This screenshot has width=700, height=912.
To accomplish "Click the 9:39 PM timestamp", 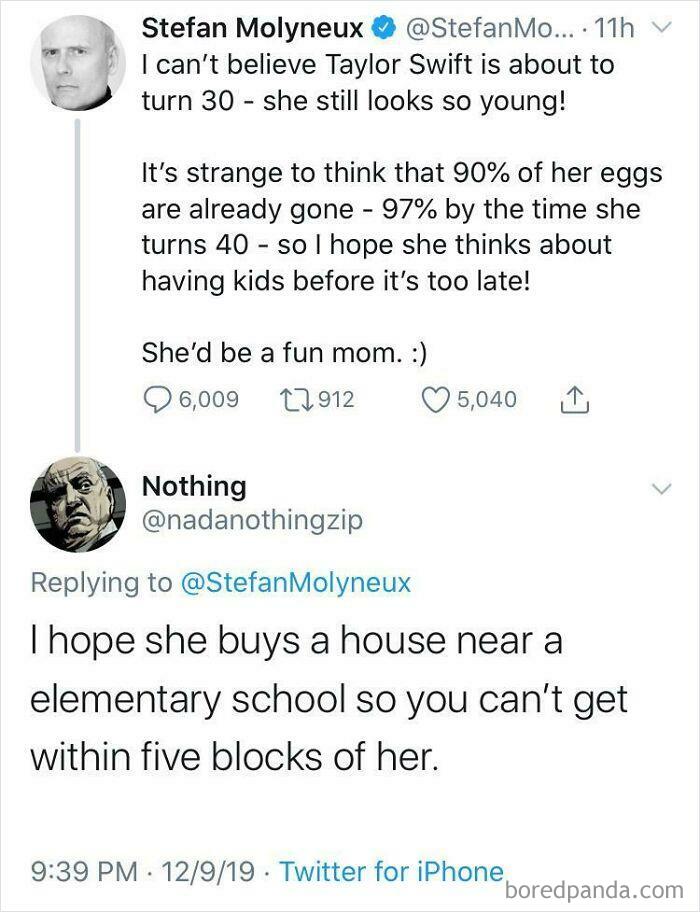I will pyautogui.click(x=85, y=872).
